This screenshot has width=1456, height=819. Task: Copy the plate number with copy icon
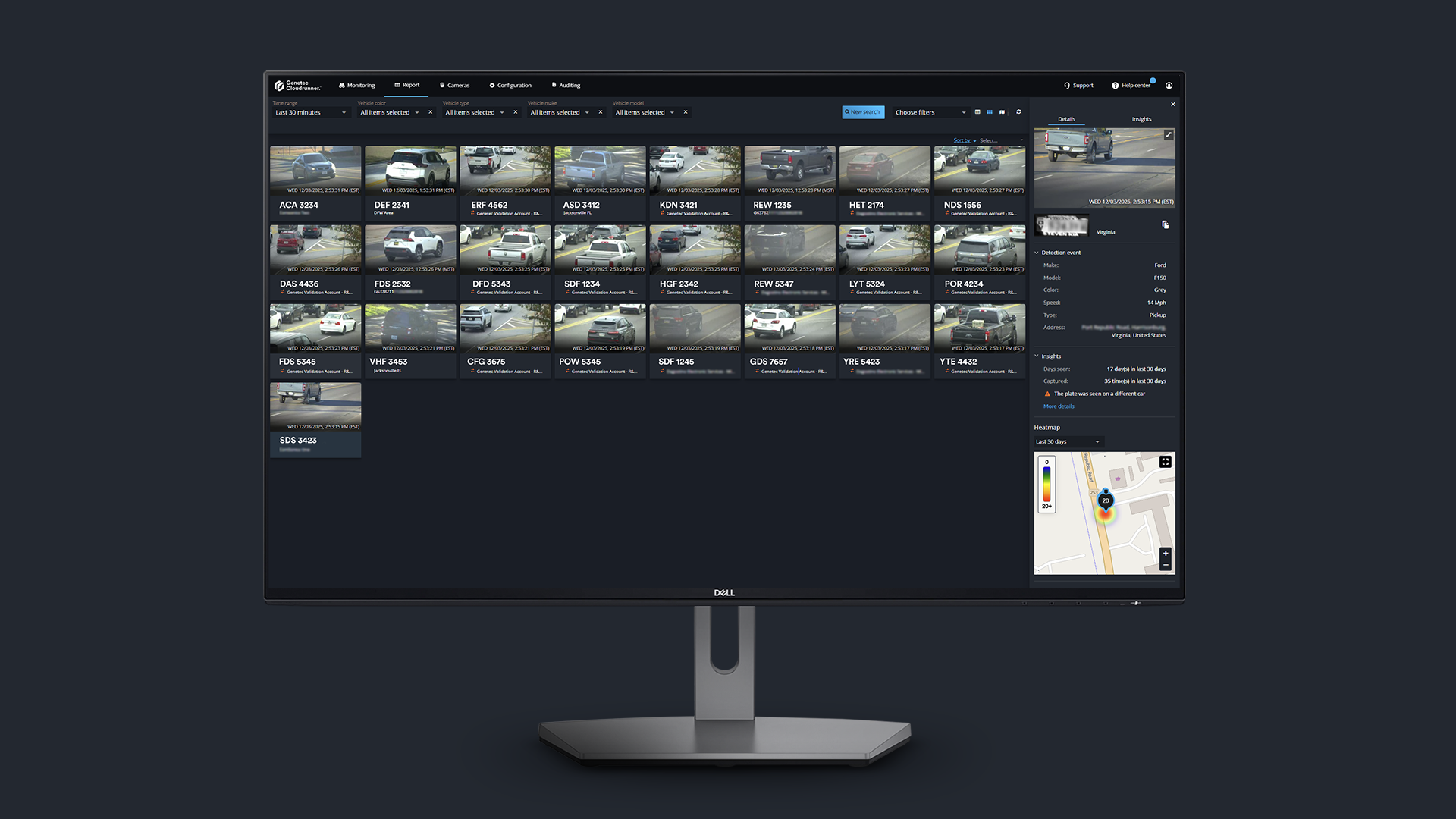point(1166,224)
